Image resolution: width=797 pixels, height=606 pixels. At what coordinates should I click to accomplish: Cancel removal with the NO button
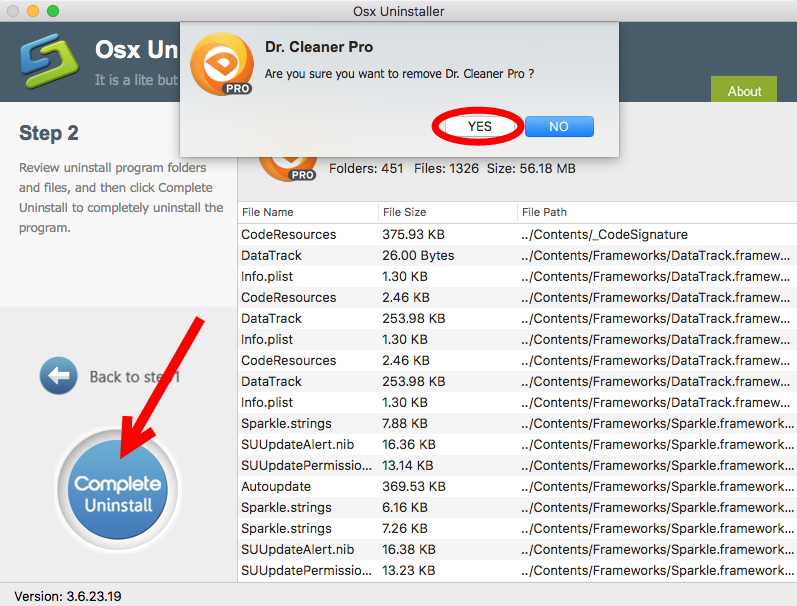coord(559,127)
